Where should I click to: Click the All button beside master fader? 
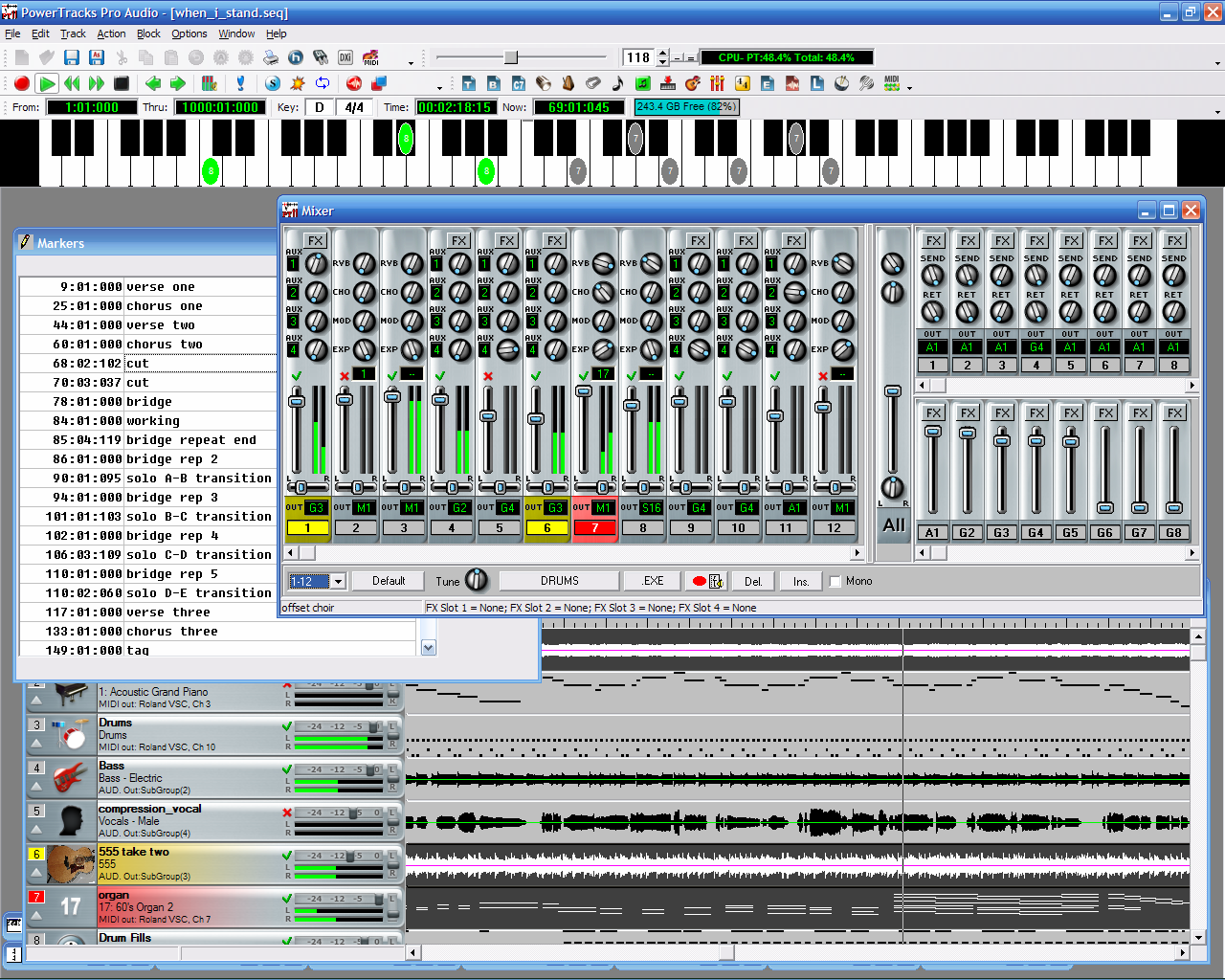click(x=894, y=525)
